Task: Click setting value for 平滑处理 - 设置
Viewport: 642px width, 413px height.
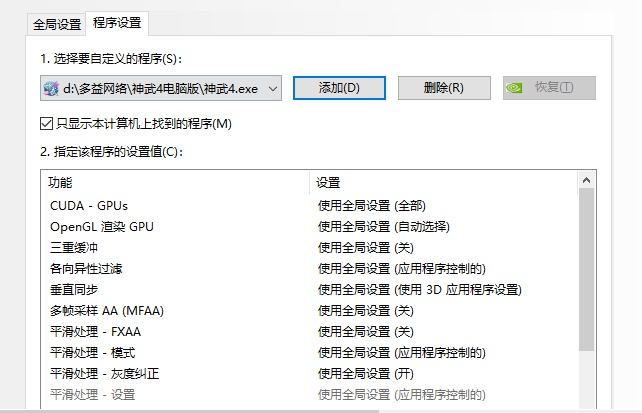Action: coord(402,395)
